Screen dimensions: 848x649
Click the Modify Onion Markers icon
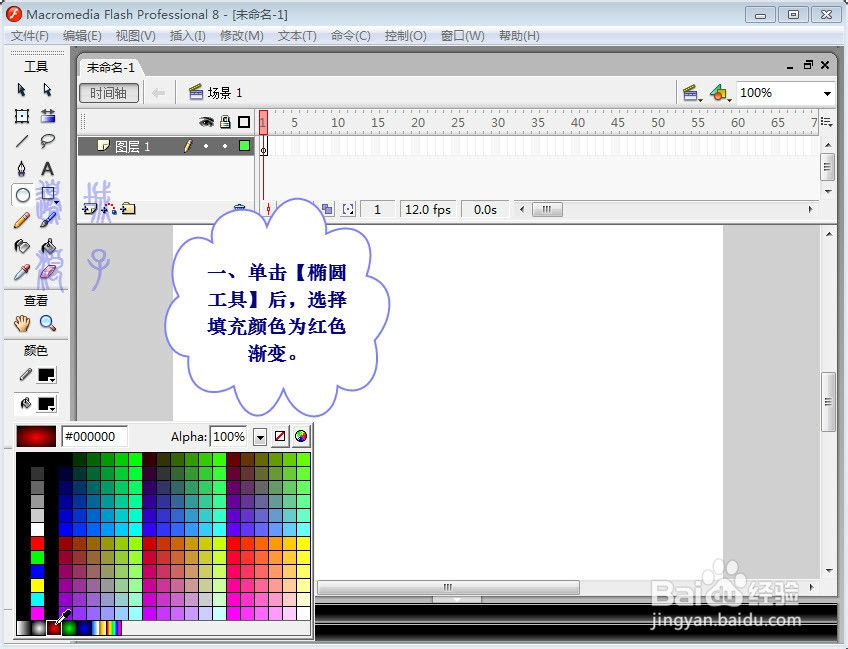[348, 209]
